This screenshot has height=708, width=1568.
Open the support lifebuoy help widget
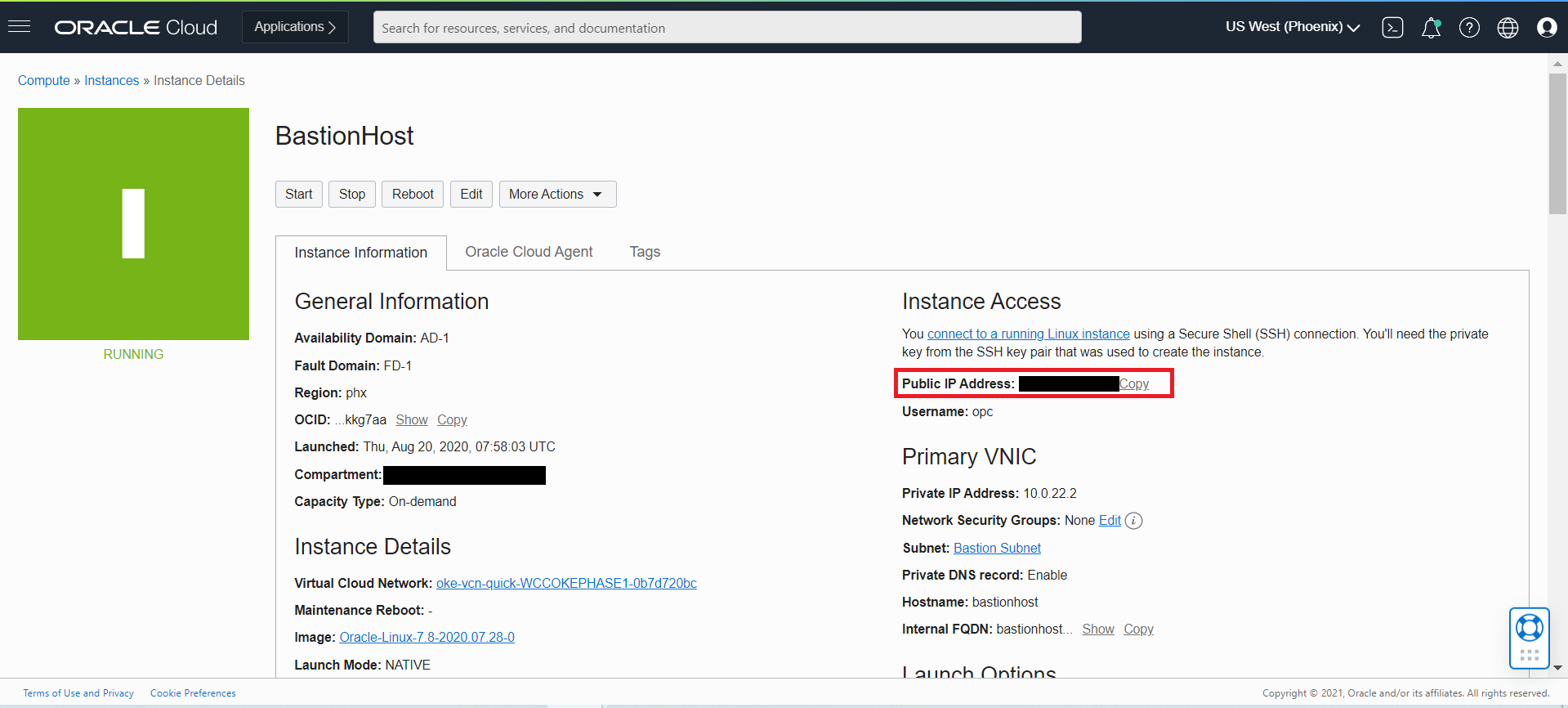click(1529, 638)
